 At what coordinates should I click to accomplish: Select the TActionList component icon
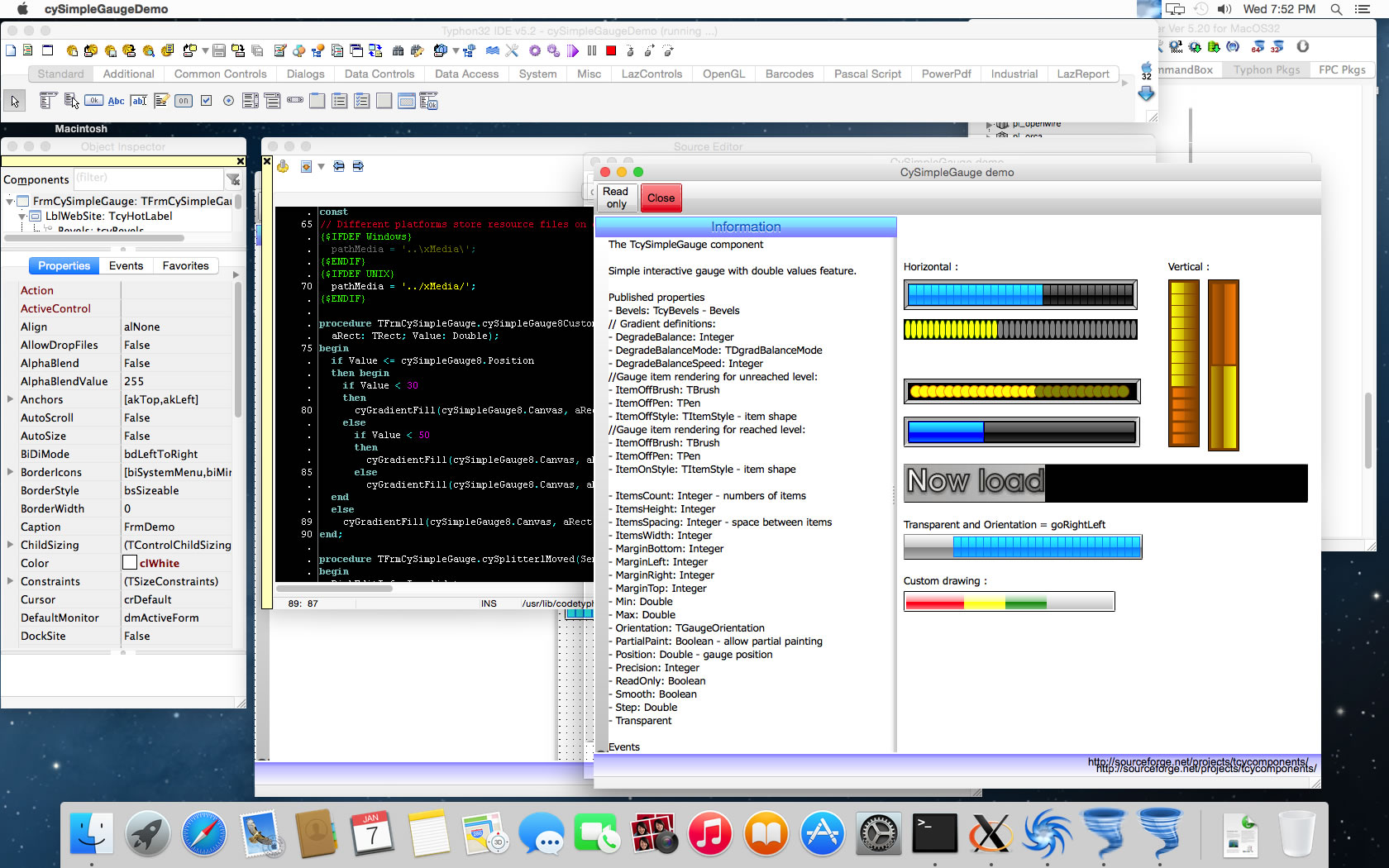pyautogui.click(x=428, y=101)
